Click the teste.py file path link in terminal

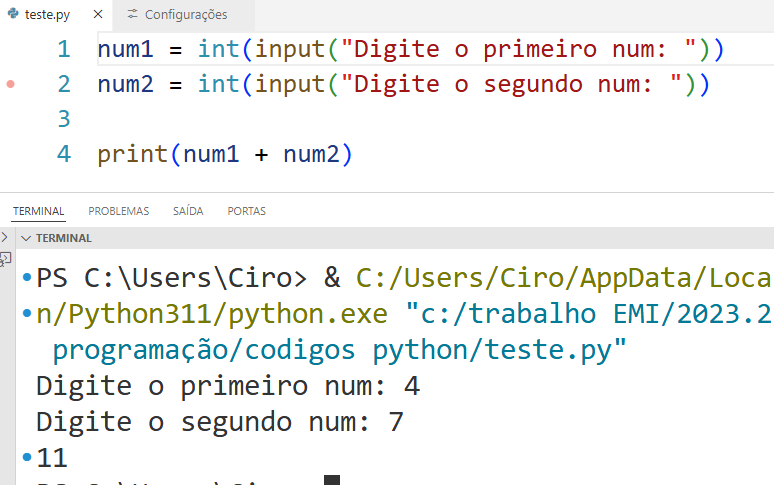340,350
